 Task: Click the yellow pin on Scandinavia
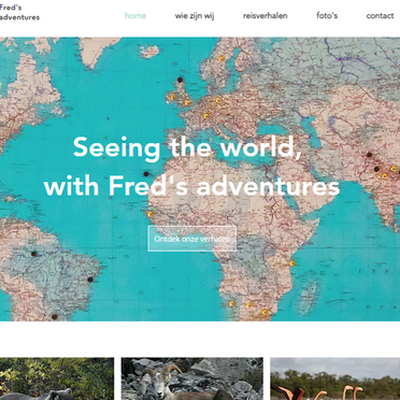[221, 58]
